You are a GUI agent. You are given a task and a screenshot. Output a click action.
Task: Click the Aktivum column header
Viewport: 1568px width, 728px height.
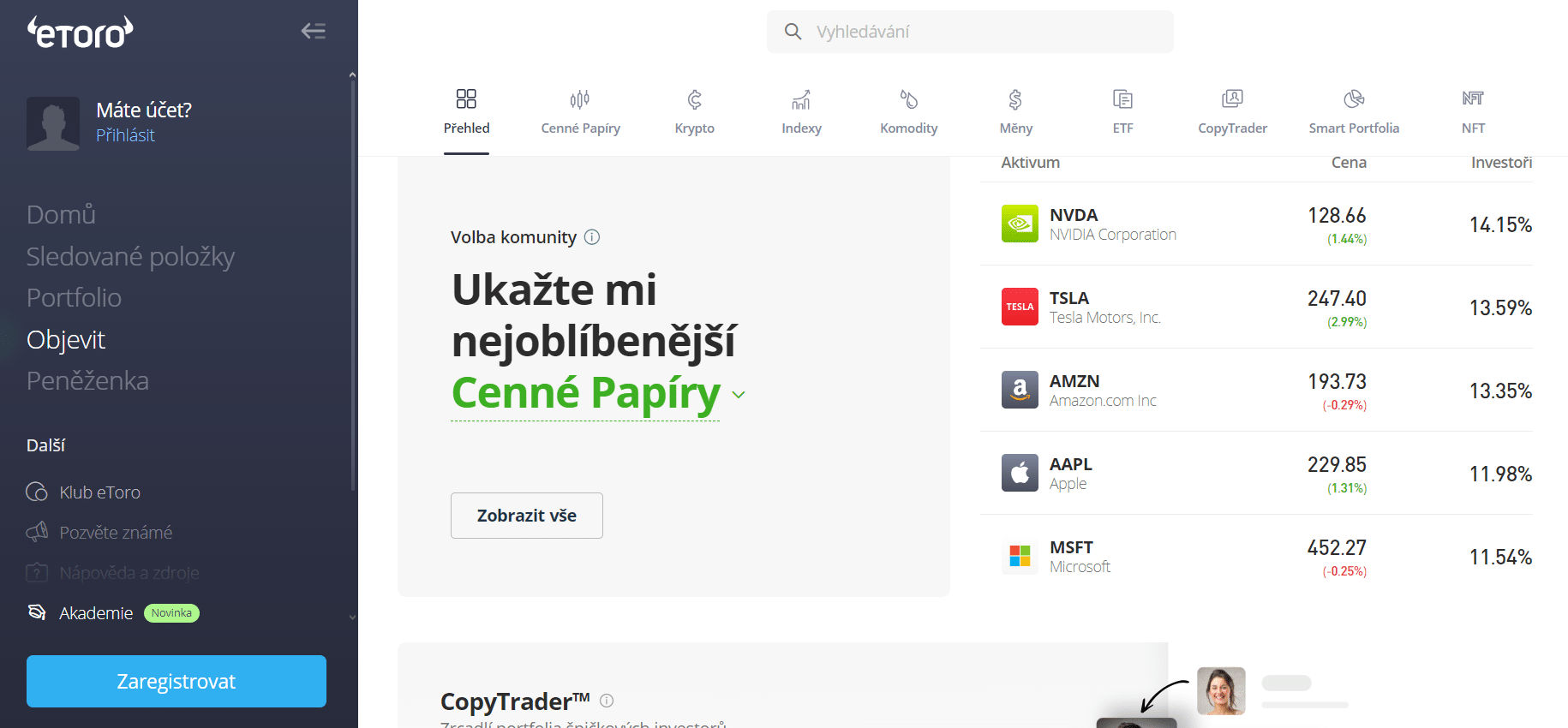point(1031,163)
